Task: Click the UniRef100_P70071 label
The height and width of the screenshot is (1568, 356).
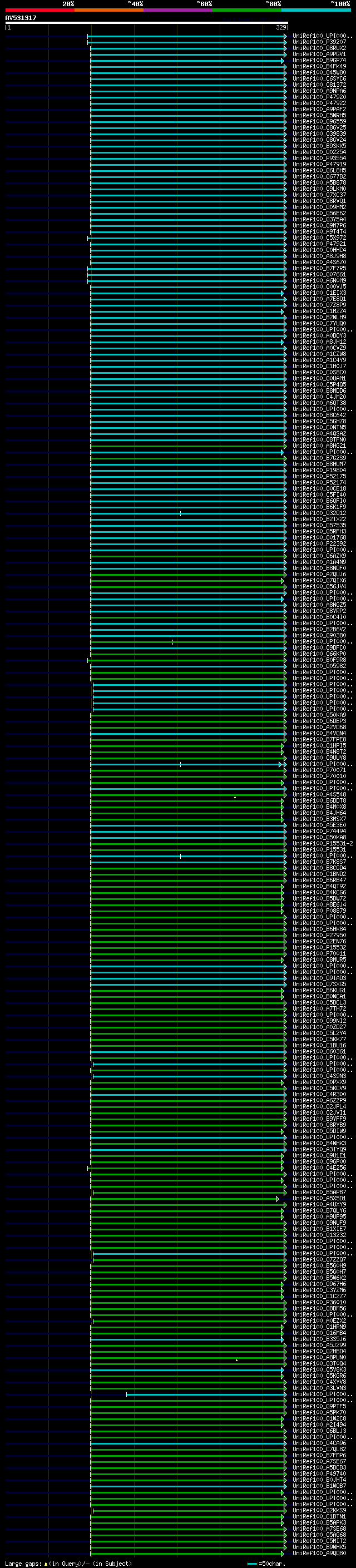Action: click(319, 770)
